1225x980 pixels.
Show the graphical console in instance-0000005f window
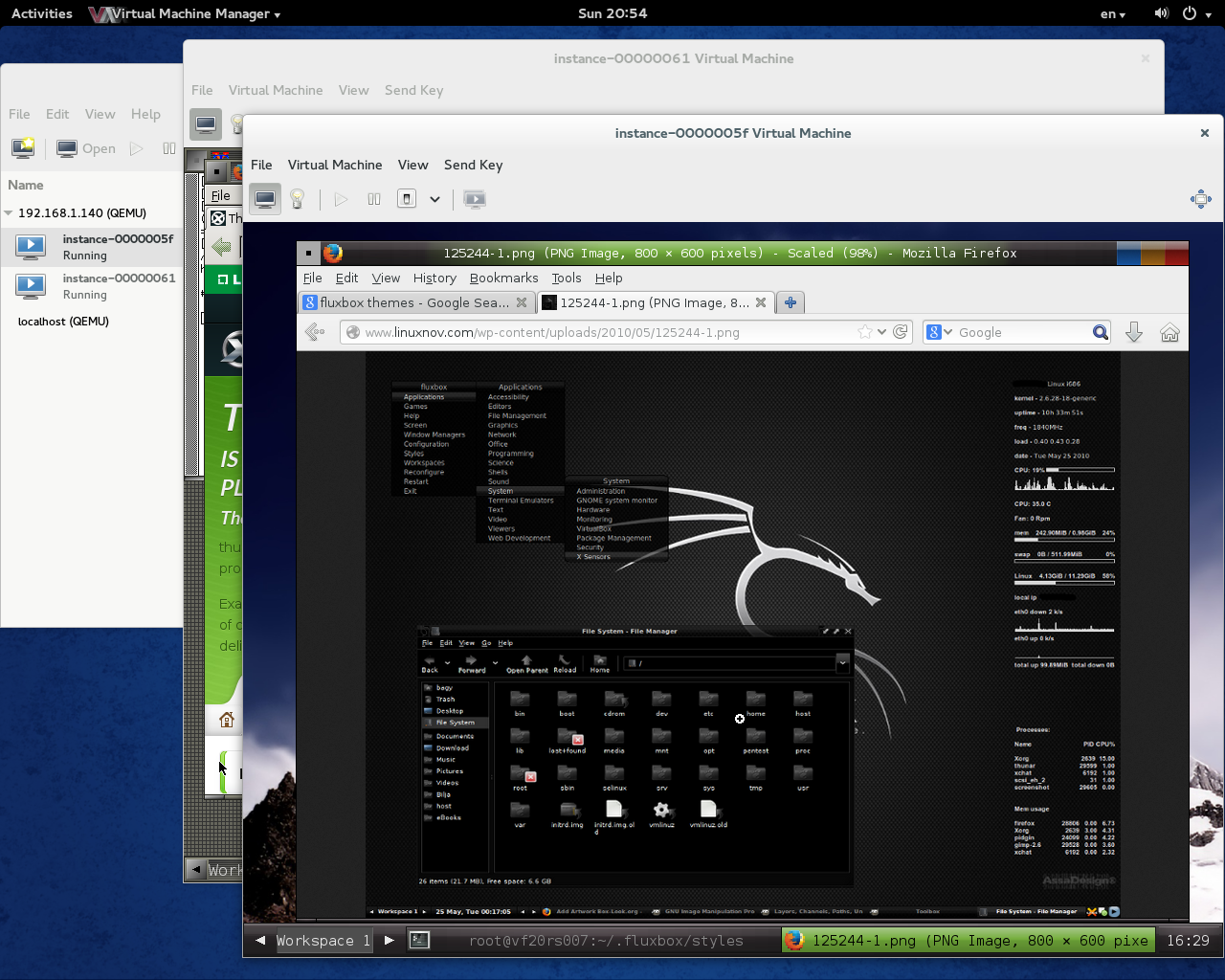(265, 199)
